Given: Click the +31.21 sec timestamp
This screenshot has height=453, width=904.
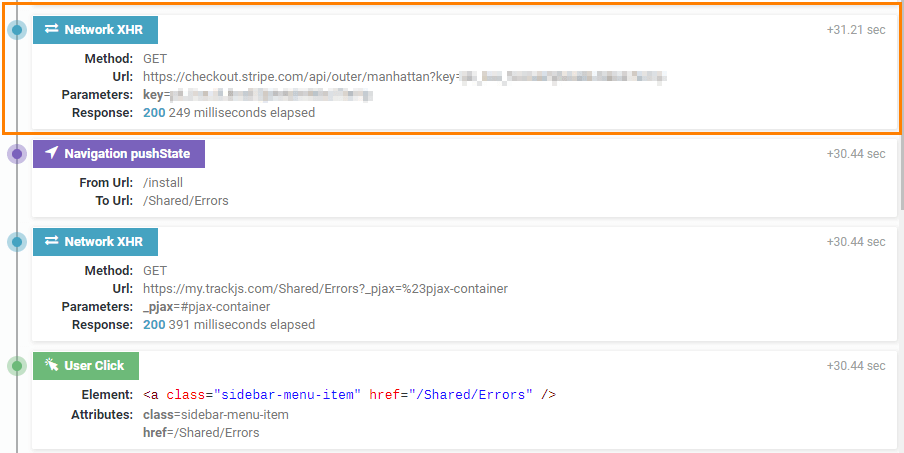Looking at the screenshot, I should tap(856, 30).
